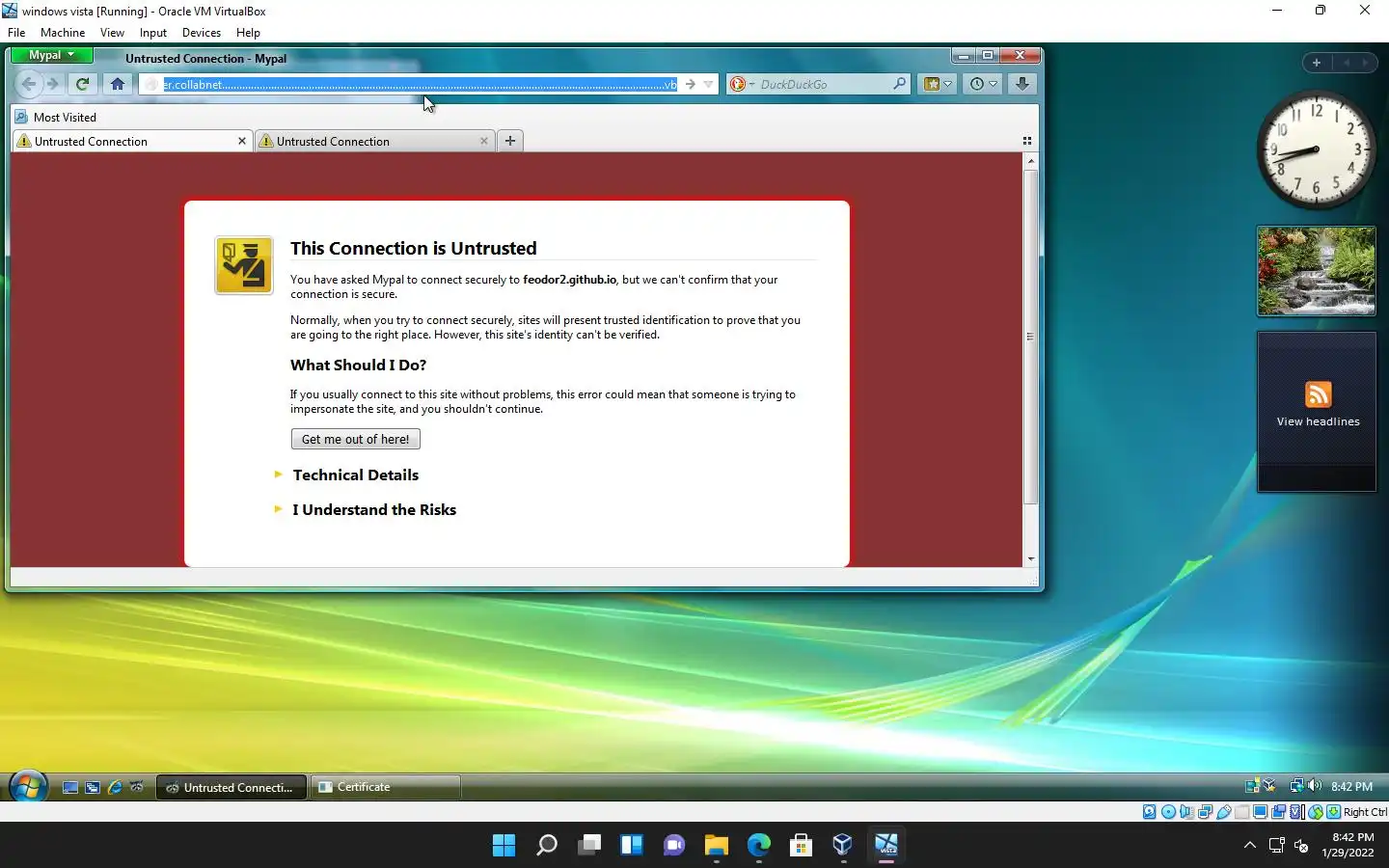Click the vertical scrollbar thumb
Screen dimensions: 1389x868
(1030, 337)
